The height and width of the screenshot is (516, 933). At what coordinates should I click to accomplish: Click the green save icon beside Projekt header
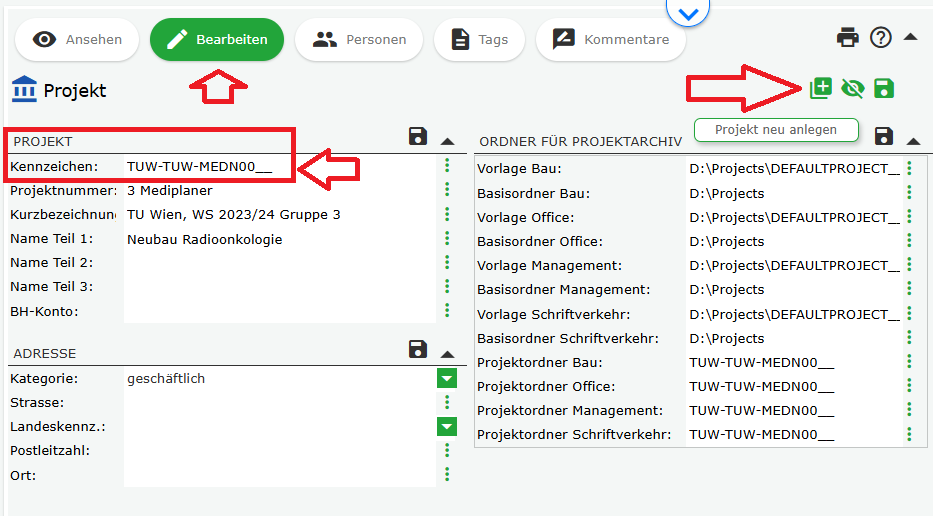tap(884, 88)
